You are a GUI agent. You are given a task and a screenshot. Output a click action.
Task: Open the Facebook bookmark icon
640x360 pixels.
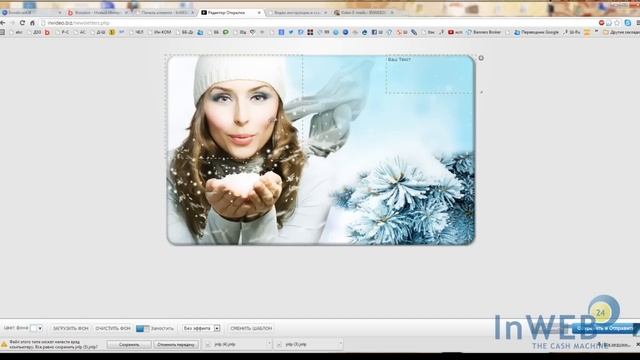374,32
